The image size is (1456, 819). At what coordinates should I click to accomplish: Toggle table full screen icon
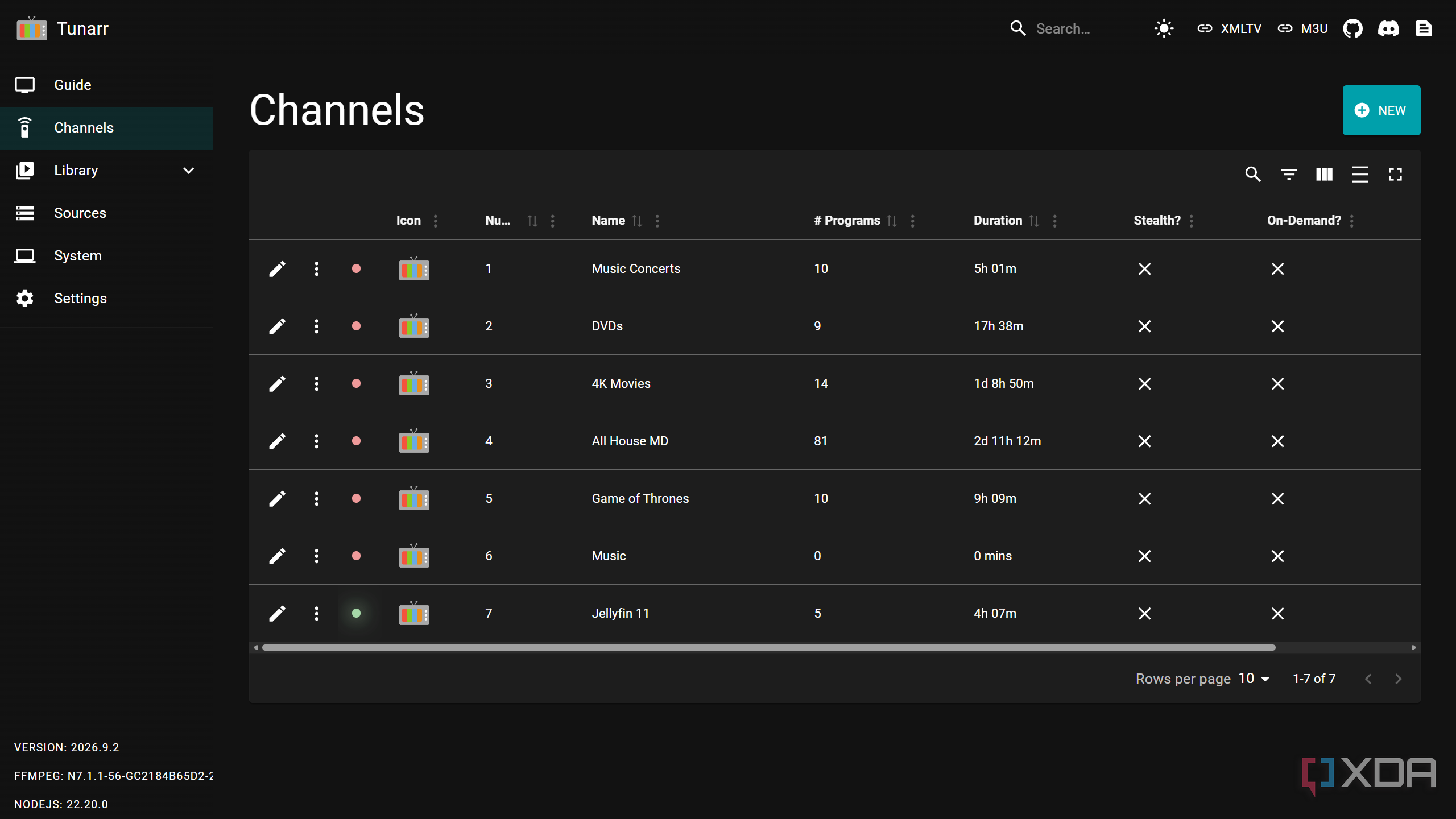pyautogui.click(x=1395, y=175)
